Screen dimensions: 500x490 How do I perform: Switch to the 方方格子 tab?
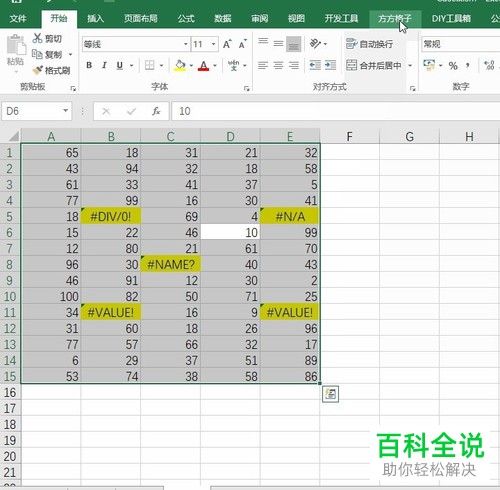[x=395, y=18]
